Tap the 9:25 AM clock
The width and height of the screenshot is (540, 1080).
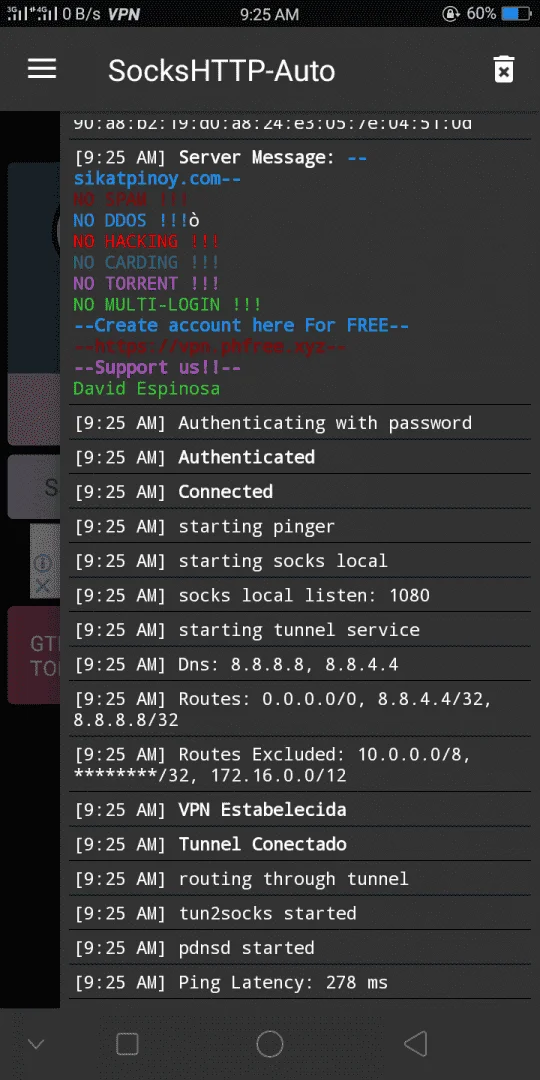click(269, 14)
